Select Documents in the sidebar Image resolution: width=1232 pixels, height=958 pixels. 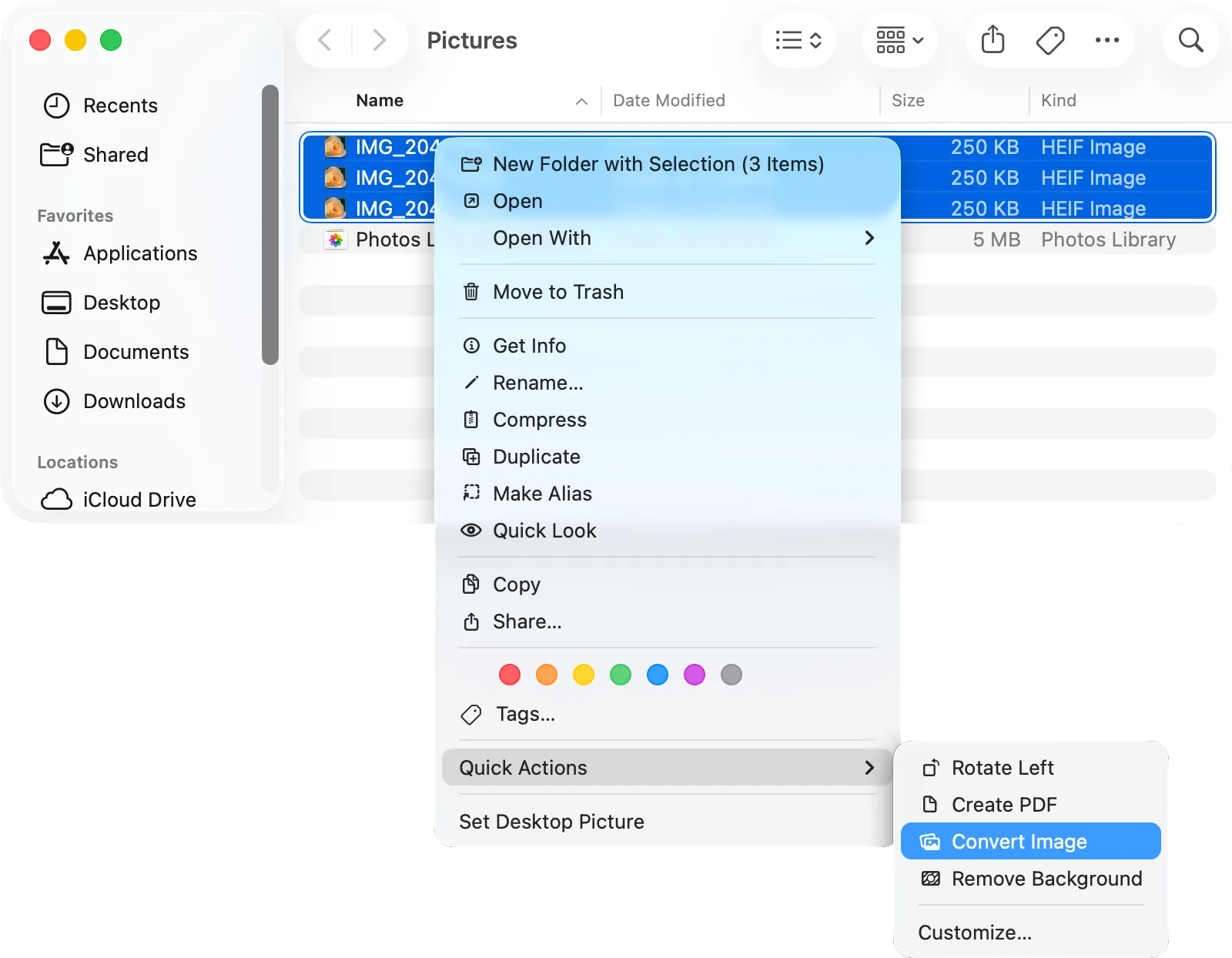115,352
